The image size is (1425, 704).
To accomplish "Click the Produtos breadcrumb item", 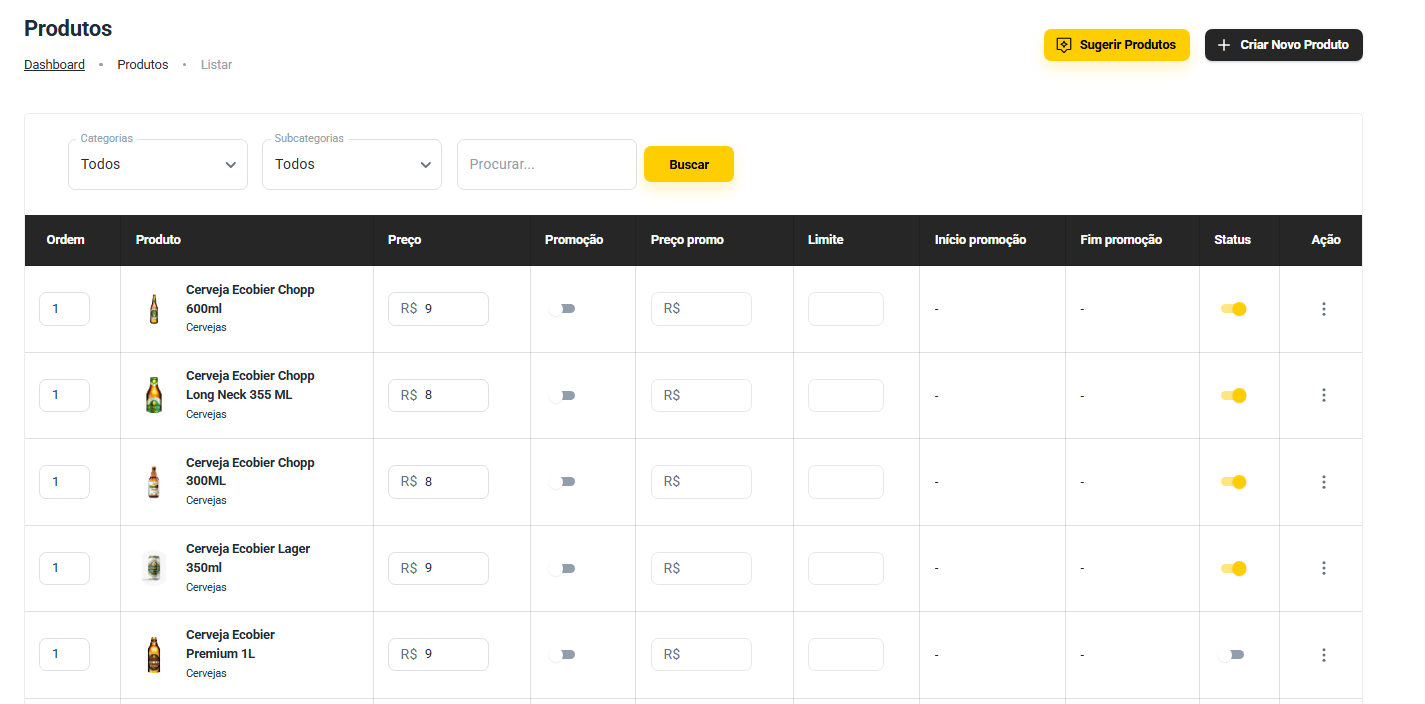I will [143, 65].
